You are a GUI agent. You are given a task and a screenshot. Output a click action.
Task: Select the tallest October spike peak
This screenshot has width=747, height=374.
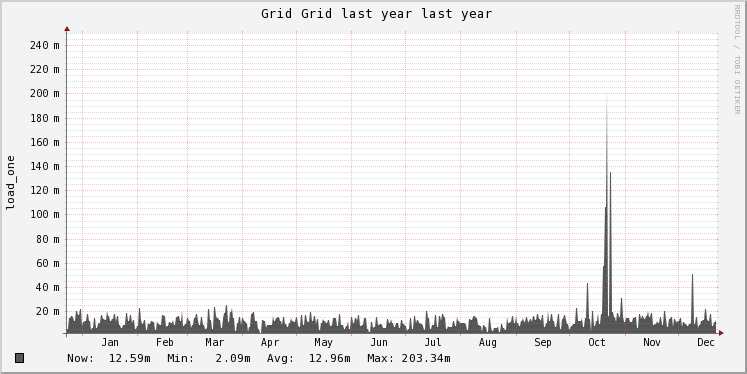coord(606,100)
